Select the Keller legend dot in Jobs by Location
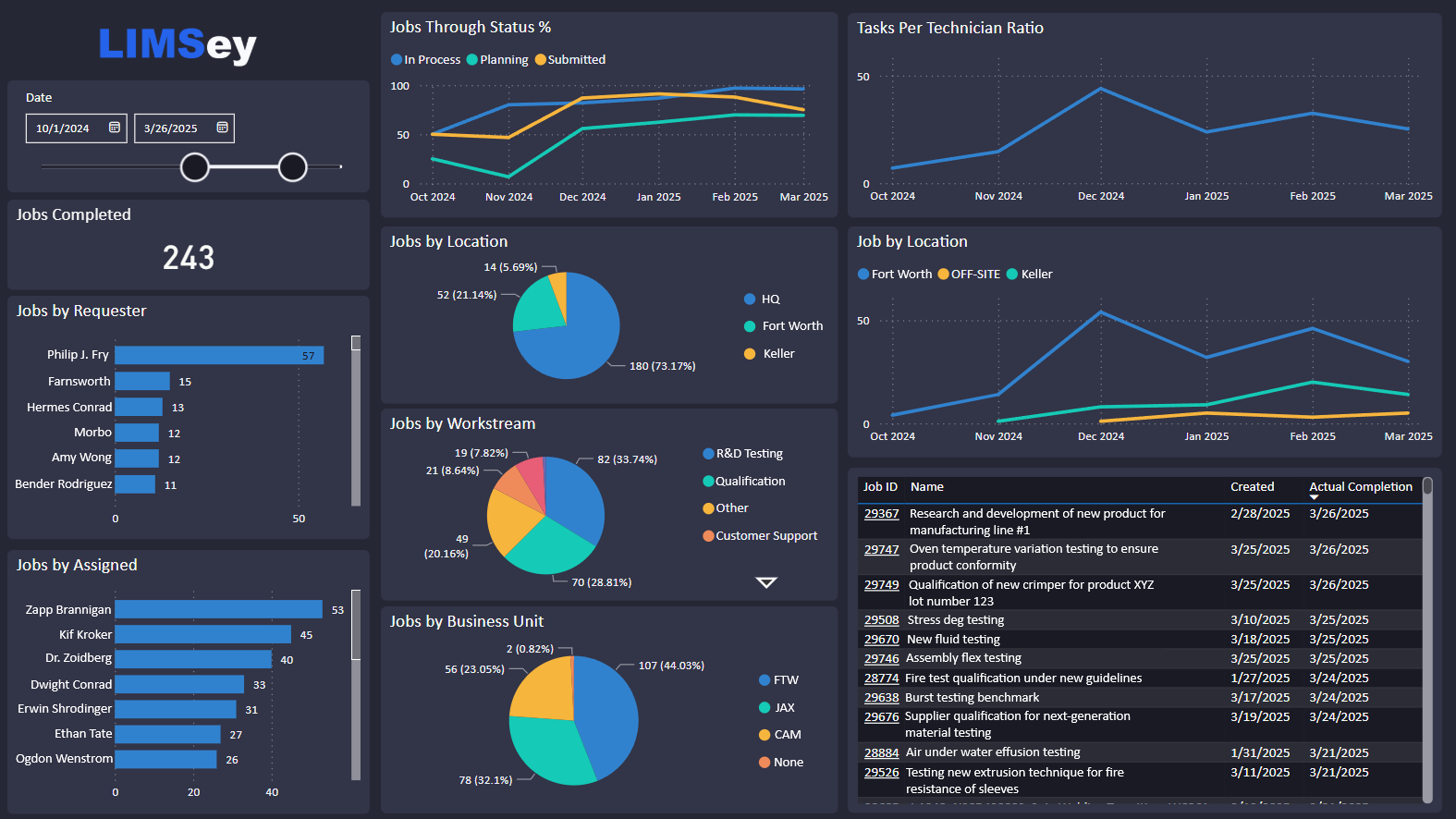 [x=750, y=354]
